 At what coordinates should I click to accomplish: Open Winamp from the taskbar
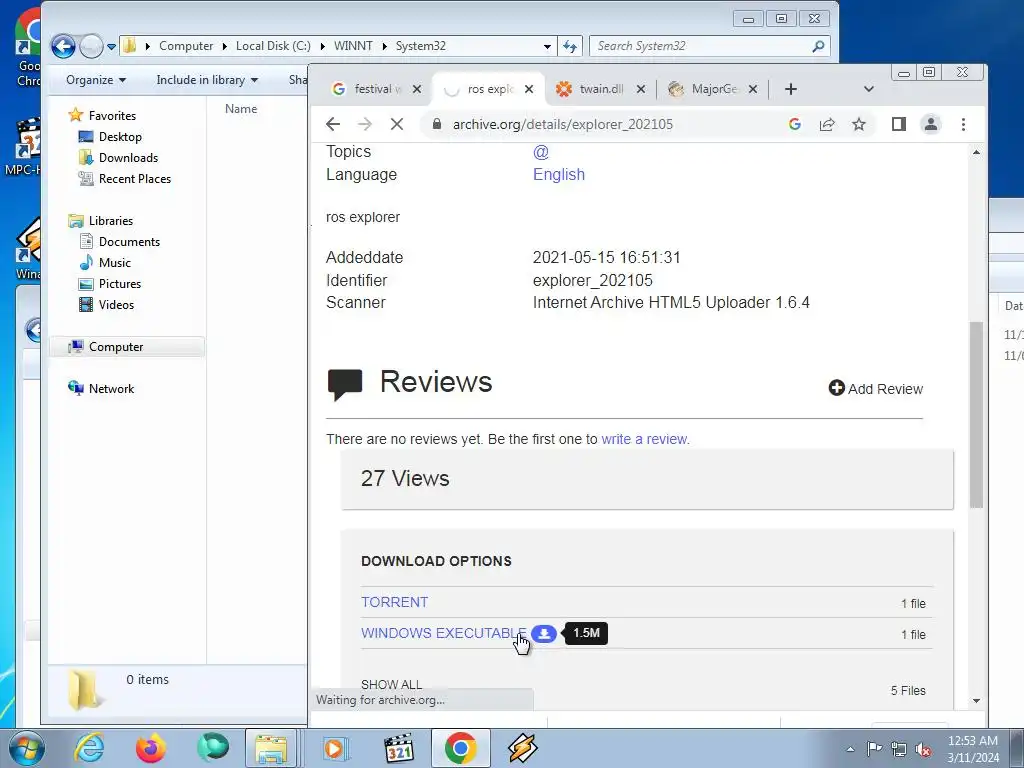(x=522, y=748)
